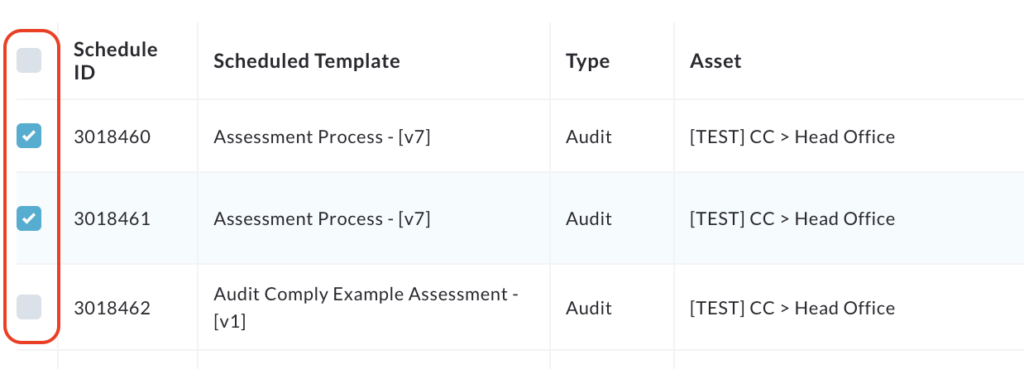Click the Type column header
The image size is (1024, 369).
tap(588, 61)
